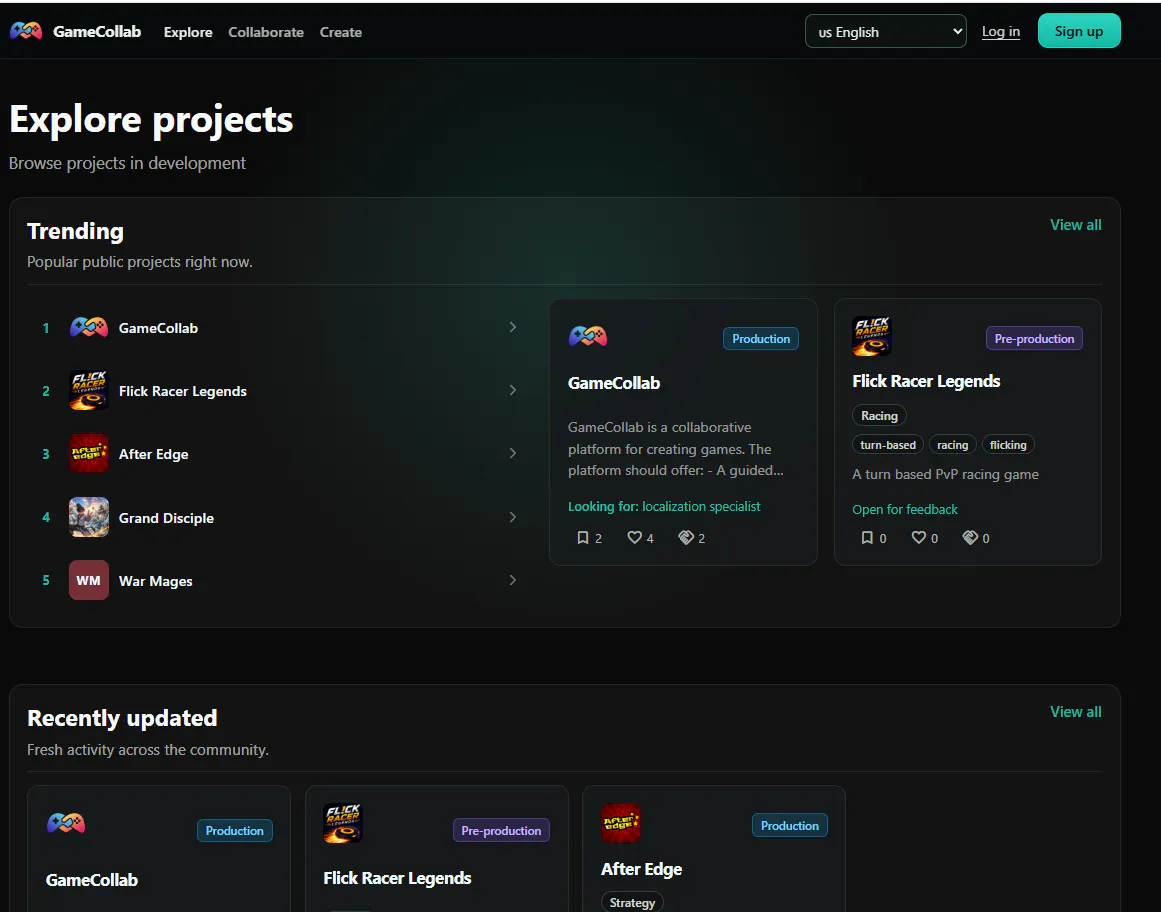
Task: Click Grand Disciple thumbnail in trending list
Action: click(x=89, y=517)
